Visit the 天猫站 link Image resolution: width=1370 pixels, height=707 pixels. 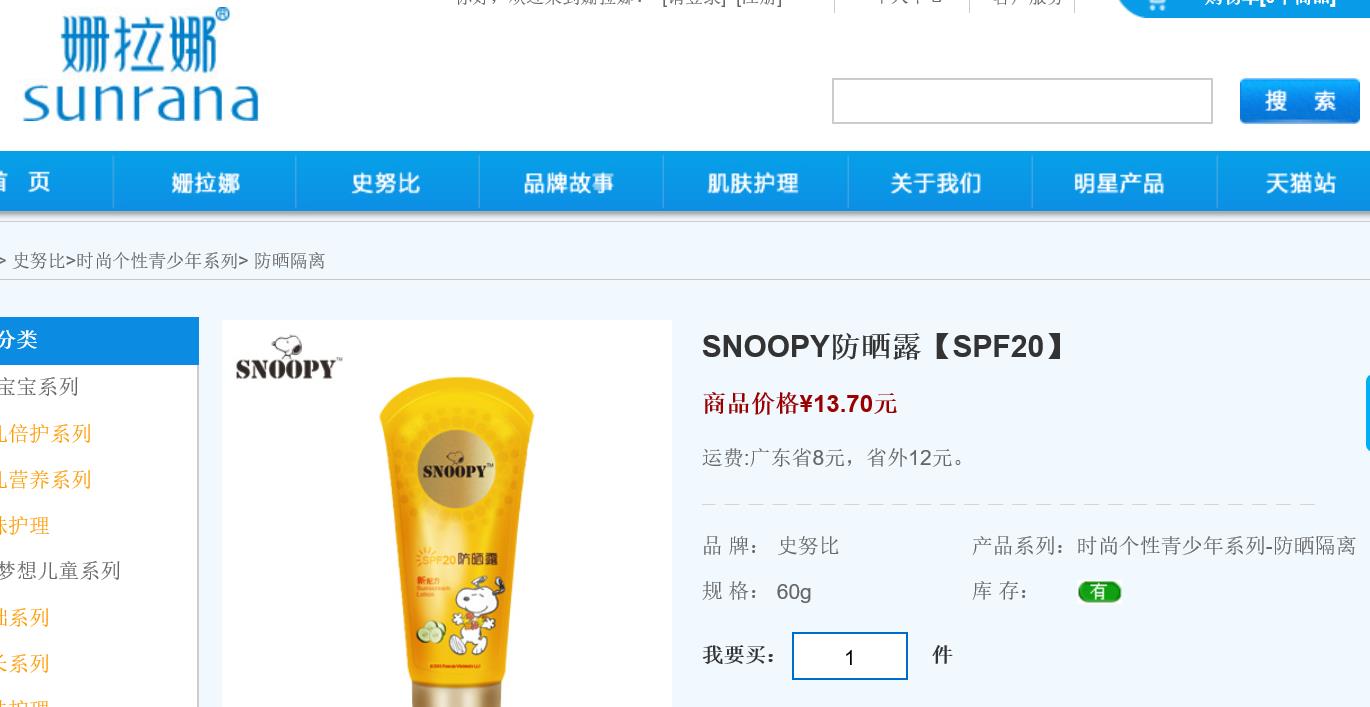coord(1301,183)
